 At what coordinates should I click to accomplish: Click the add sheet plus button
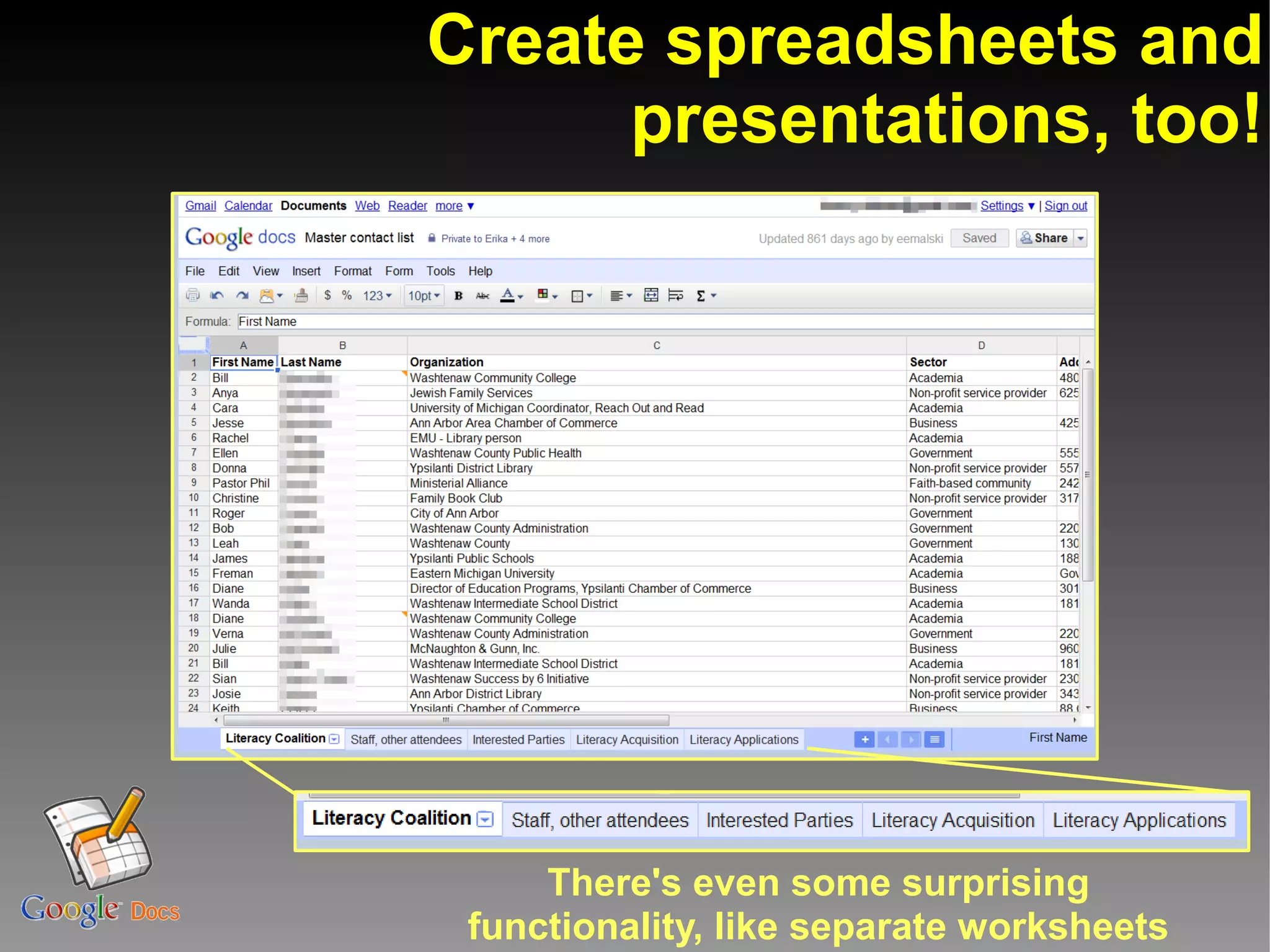point(864,739)
